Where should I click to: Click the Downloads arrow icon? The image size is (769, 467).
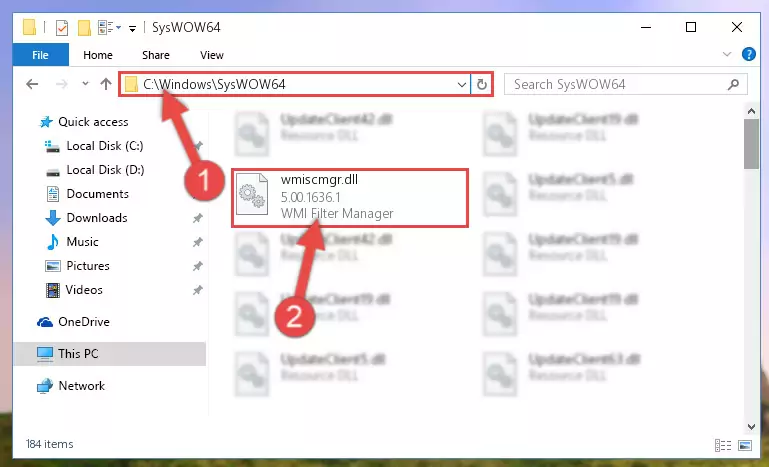coord(52,218)
